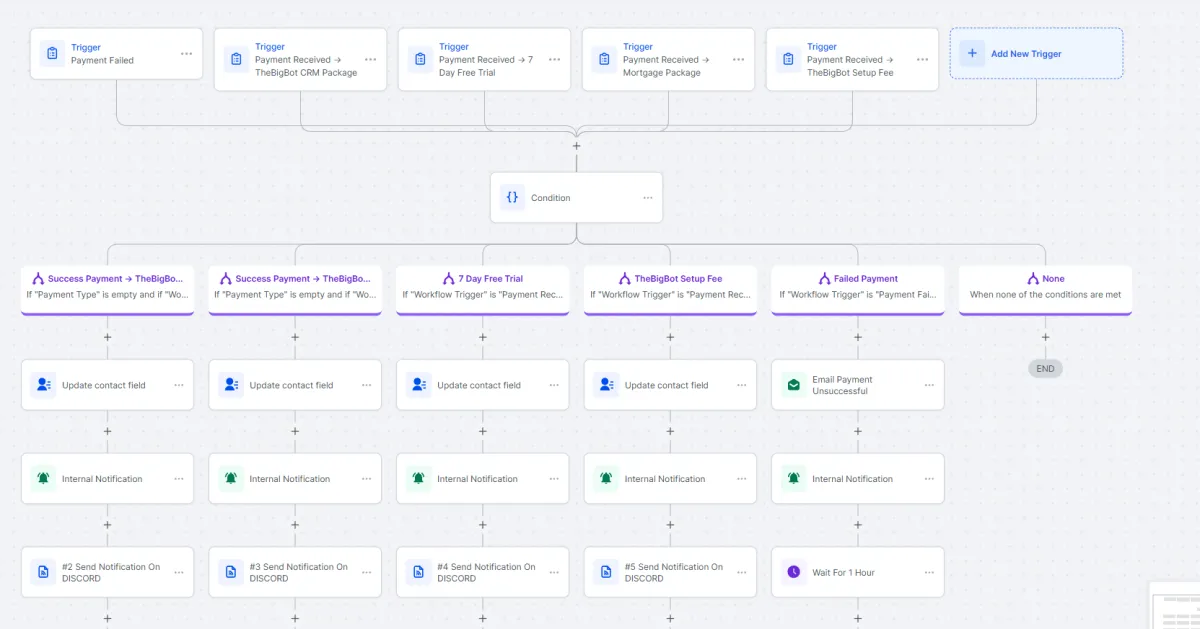
Task: Click the TheBigBot Setup Fee trigger icon
Action: pyautogui.click(x=788, y=59)
